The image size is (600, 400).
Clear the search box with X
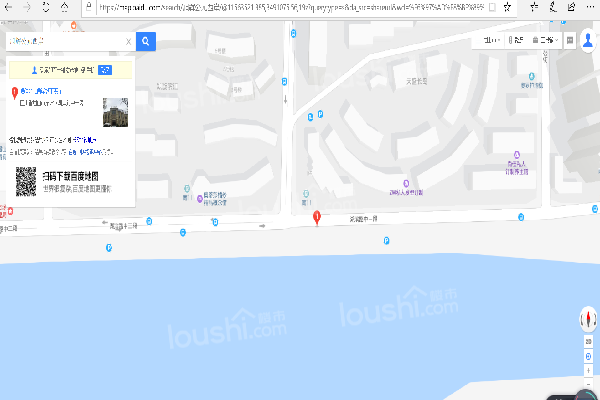tap(129, 42)
